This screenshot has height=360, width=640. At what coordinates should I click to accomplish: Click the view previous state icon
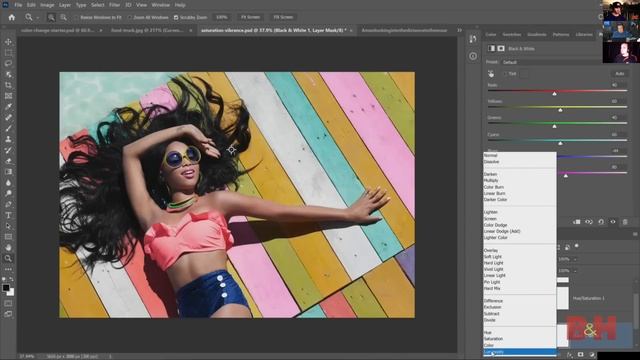pyautogui.click(x=589, y=222)
